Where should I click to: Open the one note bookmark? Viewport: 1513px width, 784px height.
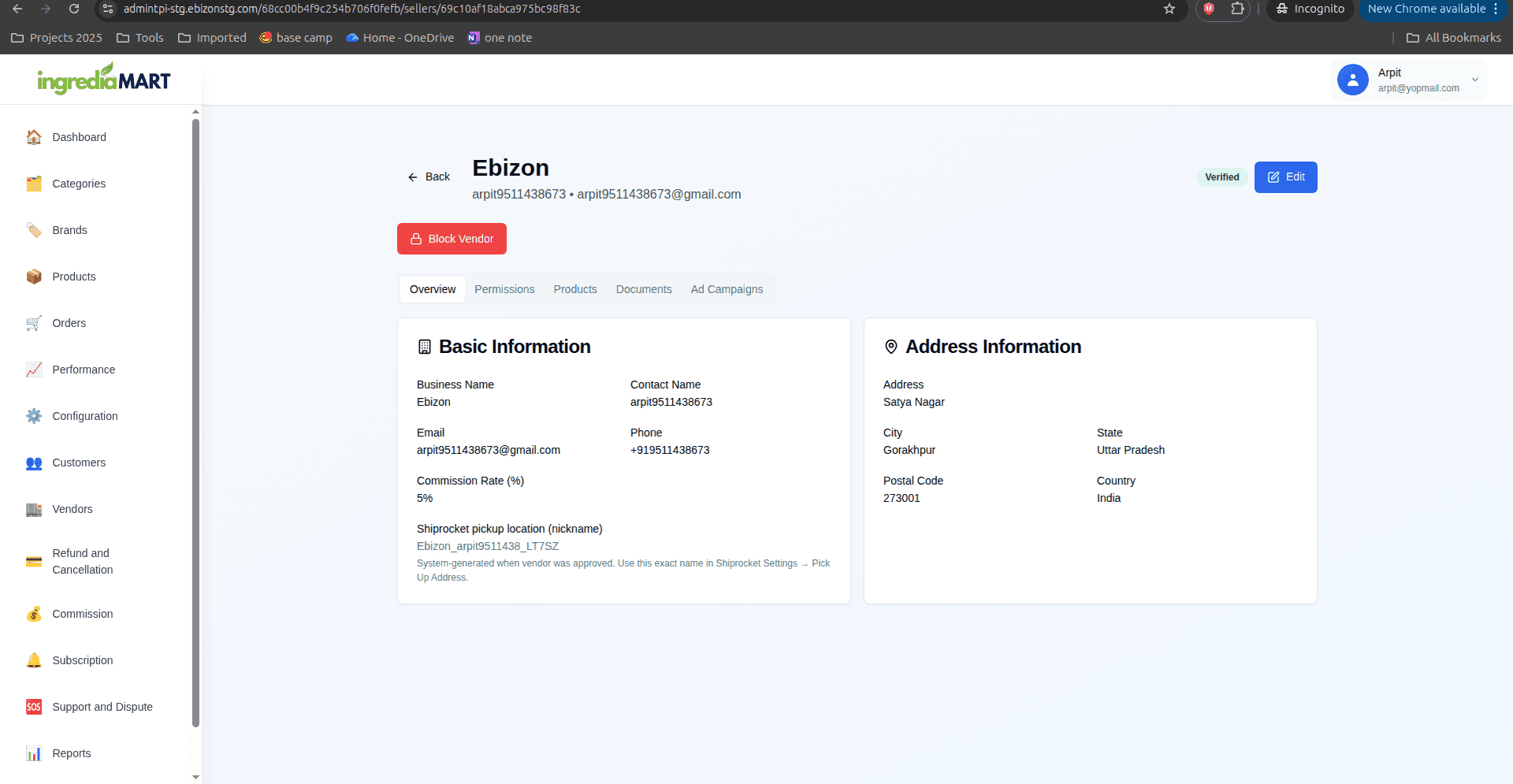coord(500,38)
